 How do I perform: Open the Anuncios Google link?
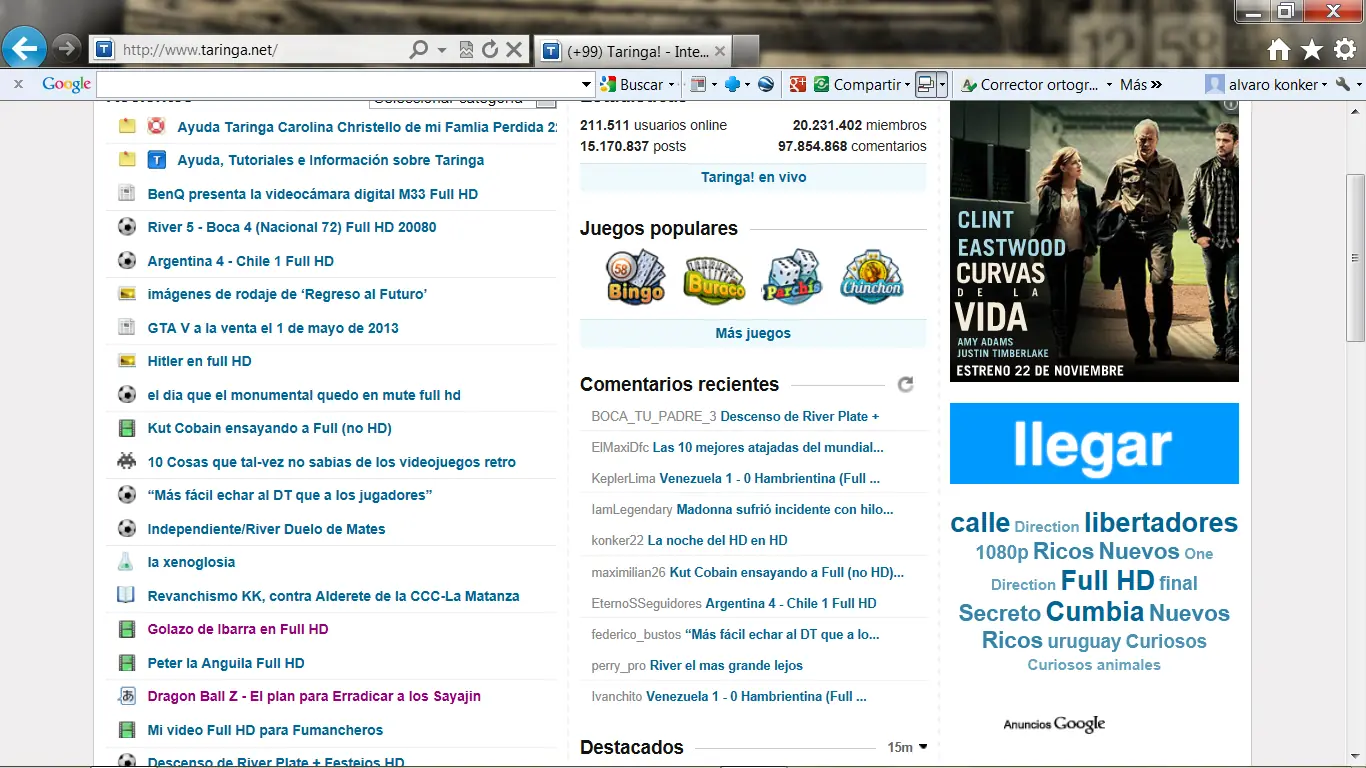pos(1054,724)
